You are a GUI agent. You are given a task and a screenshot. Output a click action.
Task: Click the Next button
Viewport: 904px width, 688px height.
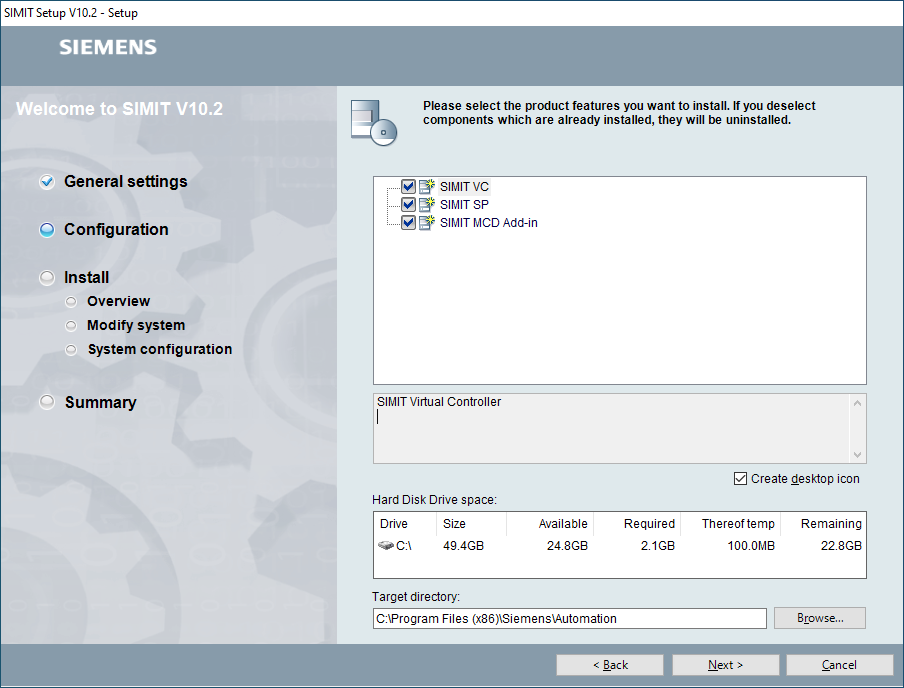pos(725,665)
